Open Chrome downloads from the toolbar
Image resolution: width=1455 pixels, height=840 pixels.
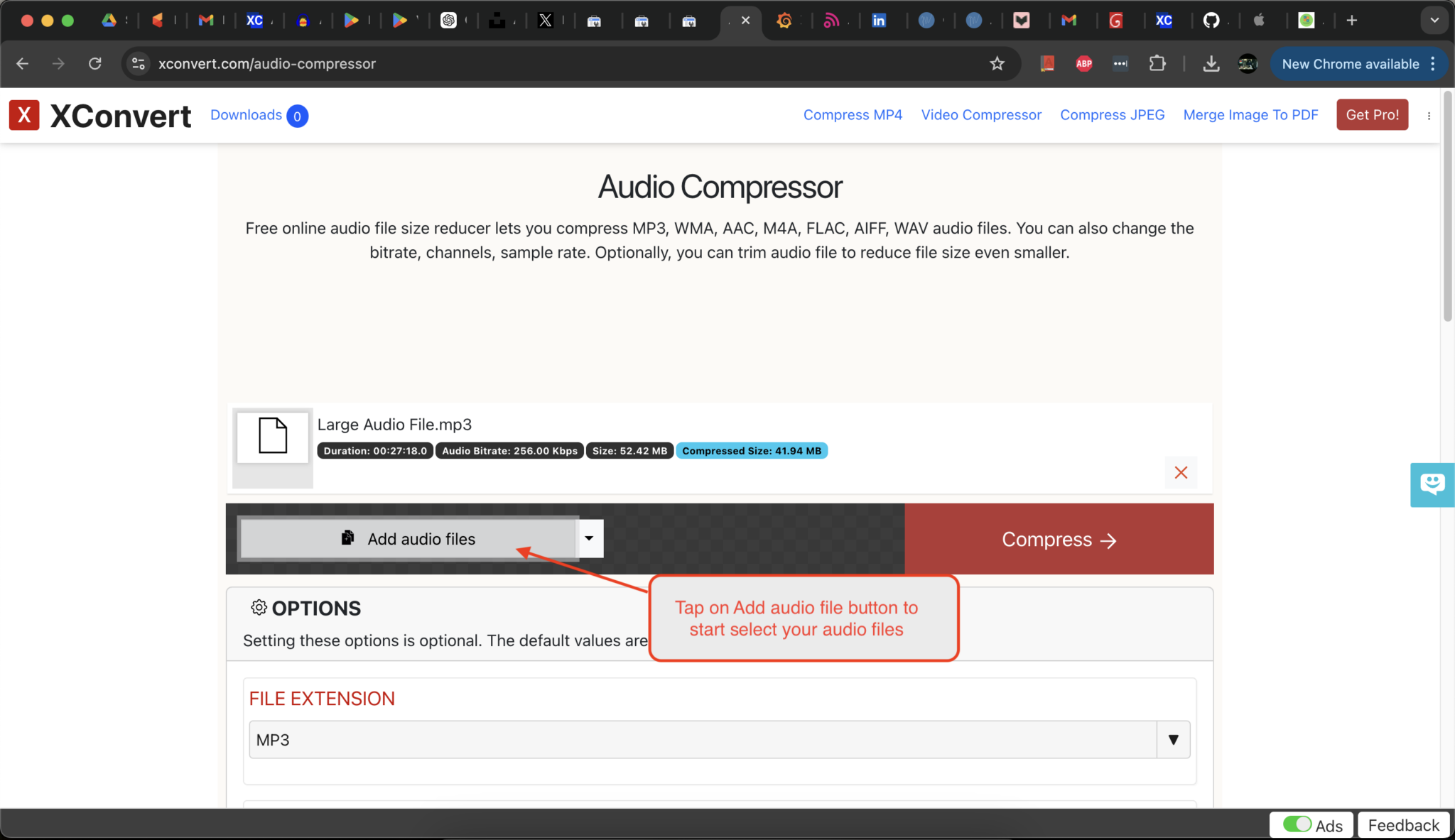(x=1211, y=63)
